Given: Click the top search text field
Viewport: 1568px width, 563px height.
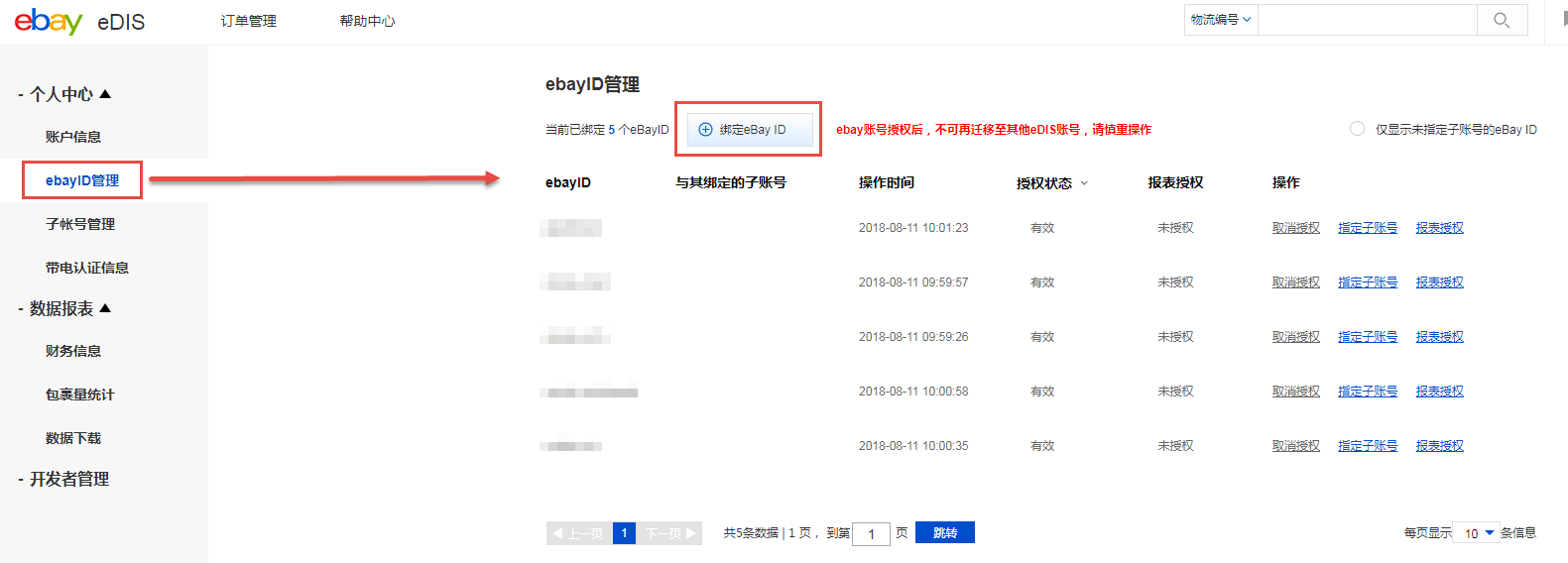Looking at the screenshot, I should 1367,20.
